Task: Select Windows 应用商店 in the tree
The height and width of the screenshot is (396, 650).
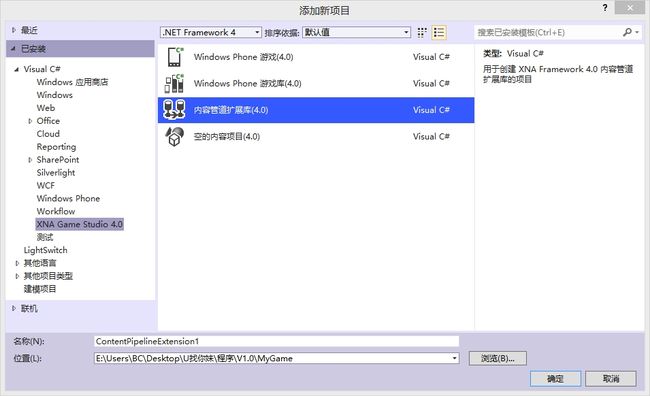Action: 72,82
